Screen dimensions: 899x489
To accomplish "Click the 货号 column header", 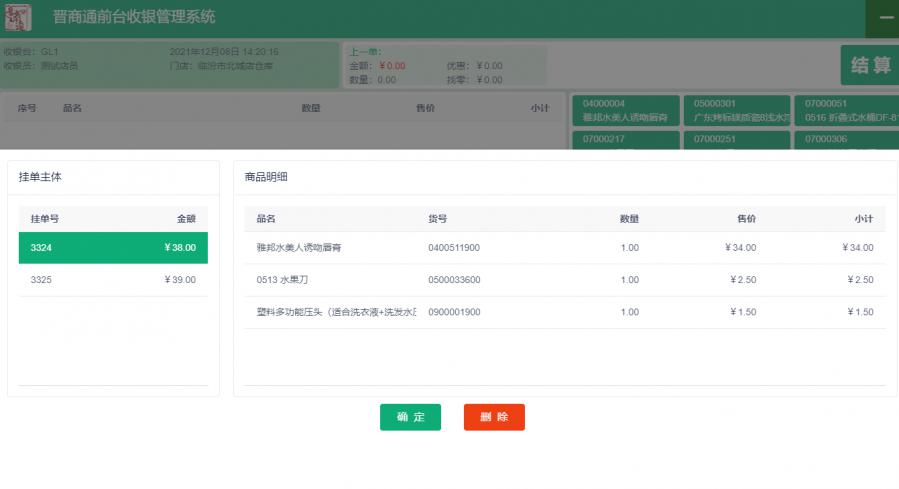I will pos(438,219).
